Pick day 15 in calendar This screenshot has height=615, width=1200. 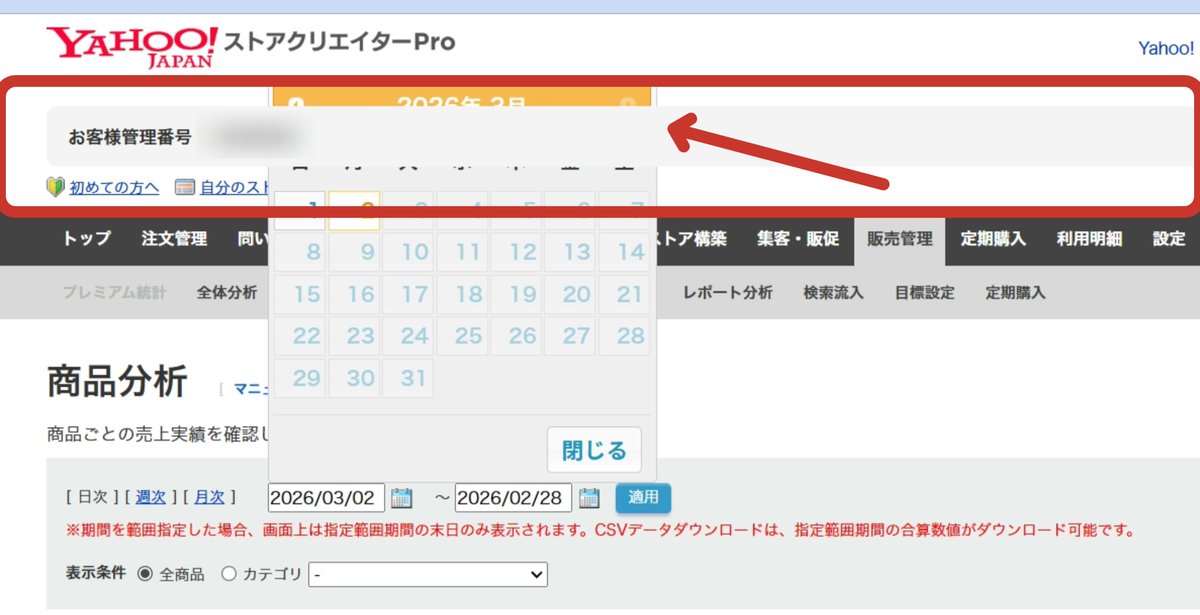click(x=300, y=294)
